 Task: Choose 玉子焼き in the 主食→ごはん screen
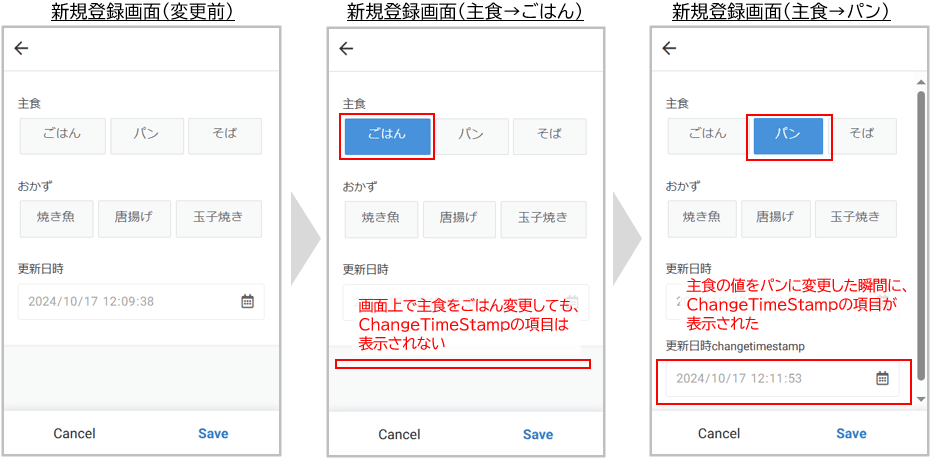544,219
